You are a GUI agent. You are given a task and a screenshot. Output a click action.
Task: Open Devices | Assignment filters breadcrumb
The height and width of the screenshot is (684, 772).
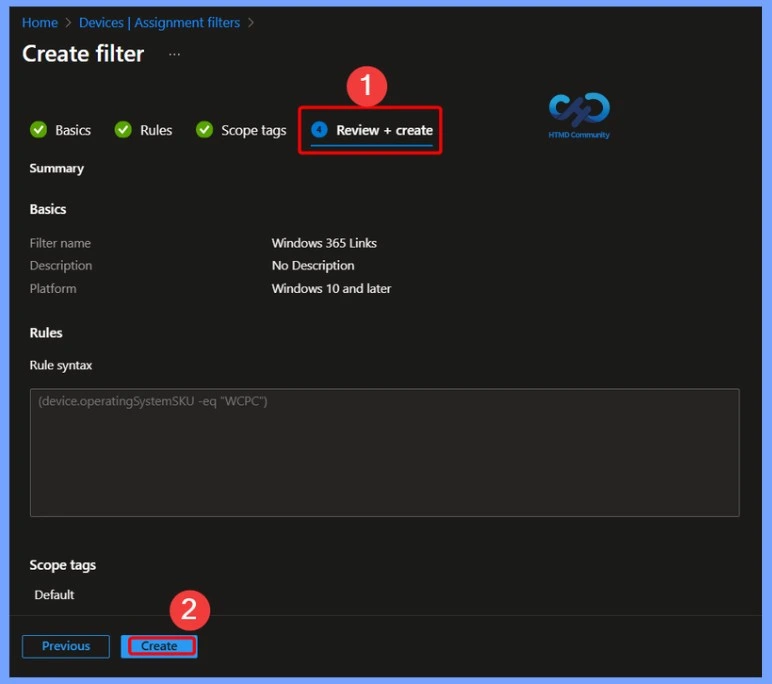coord(160,23)
